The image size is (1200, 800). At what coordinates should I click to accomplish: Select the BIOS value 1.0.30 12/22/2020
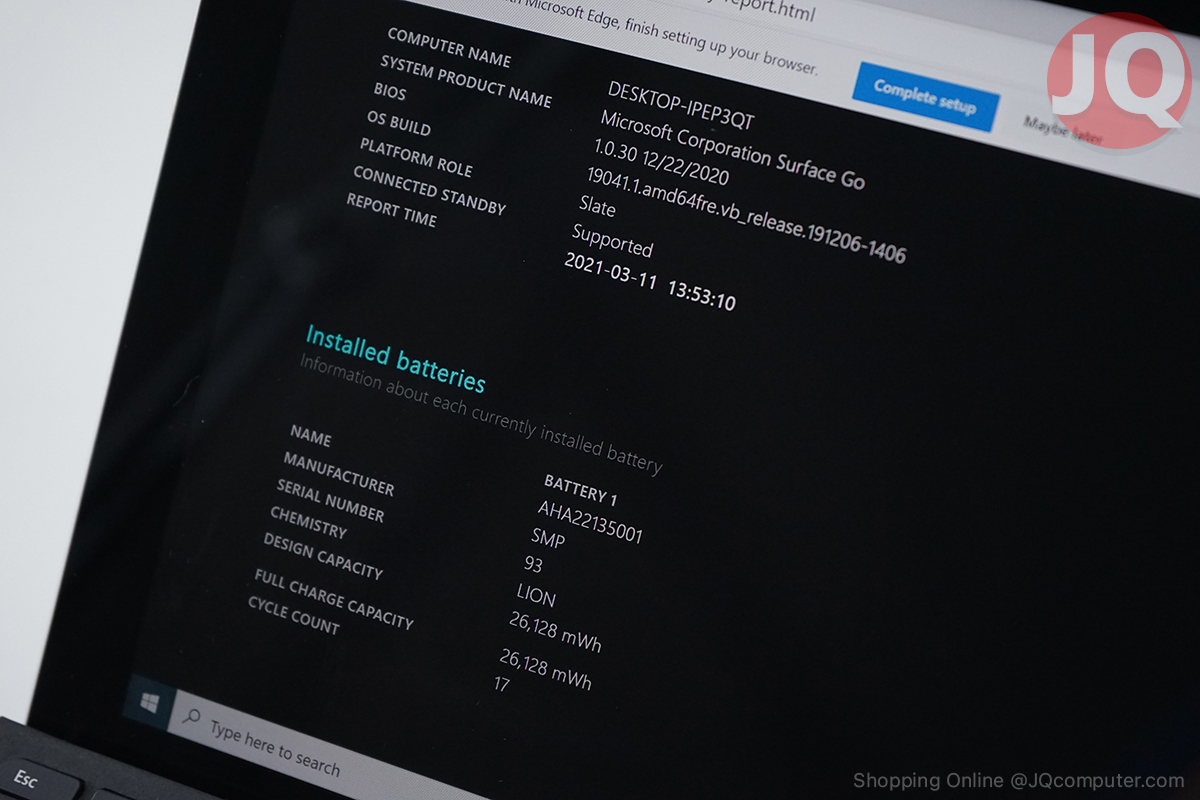click(661, 163)
